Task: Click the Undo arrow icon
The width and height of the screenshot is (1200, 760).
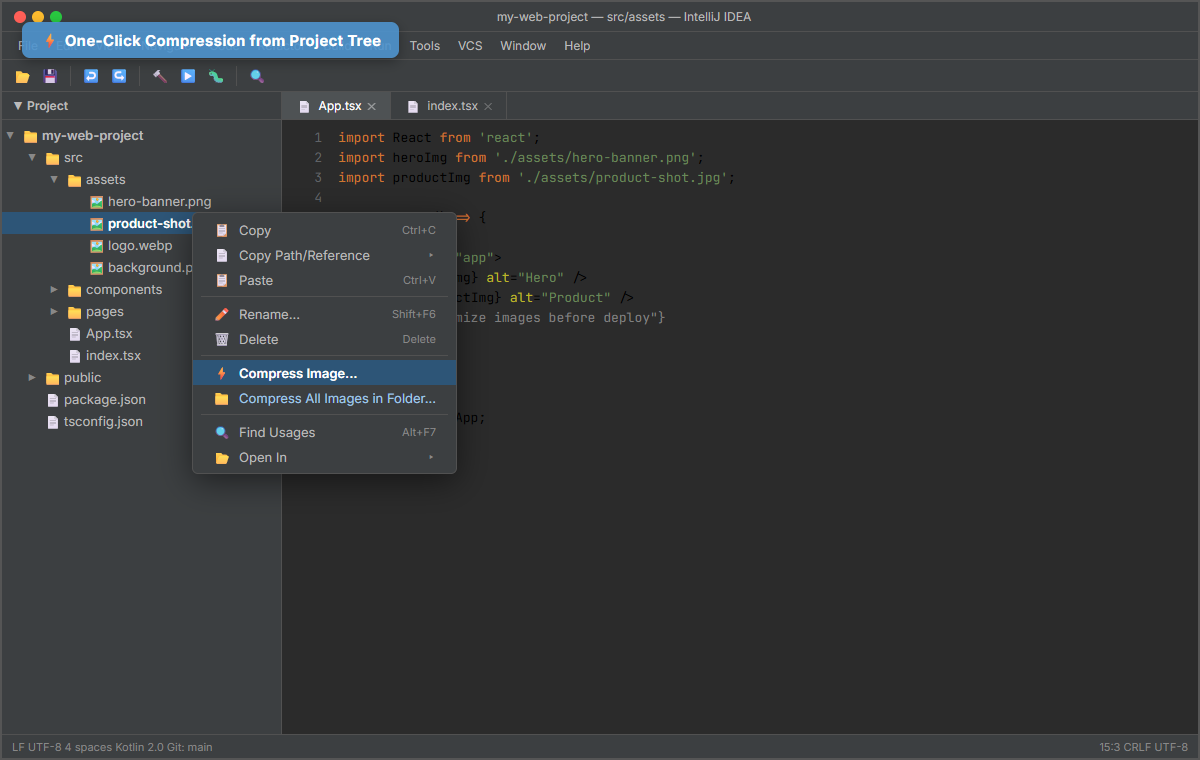Action: pyautogui.click(x=90, y=76)
